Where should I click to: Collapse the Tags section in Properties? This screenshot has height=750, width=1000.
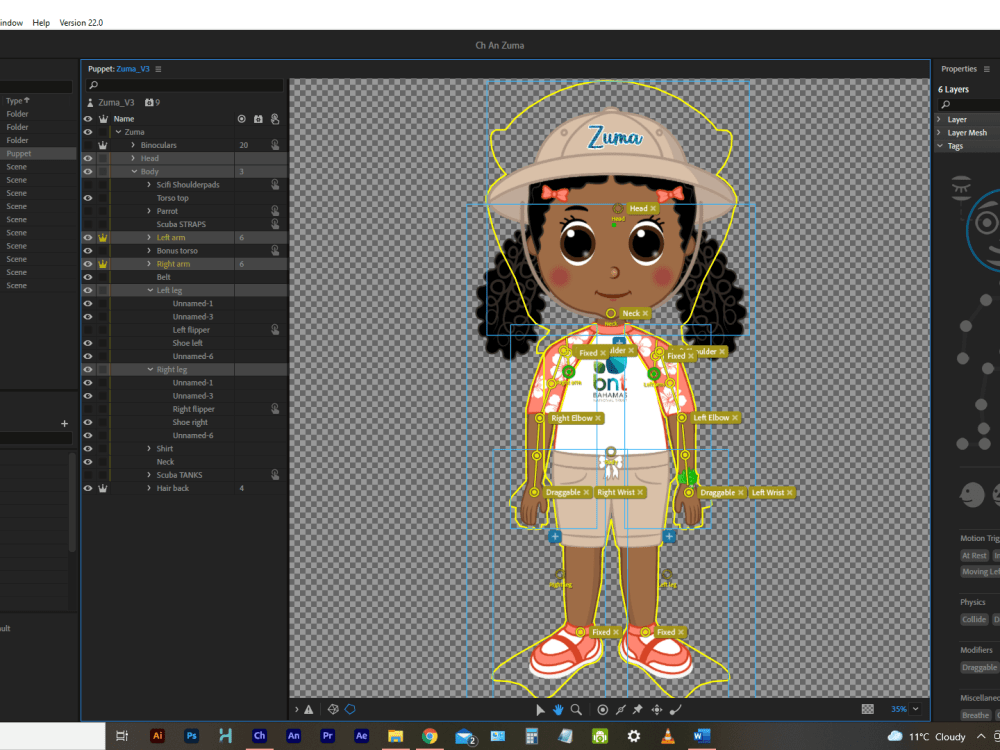click(x=939, y=146)
